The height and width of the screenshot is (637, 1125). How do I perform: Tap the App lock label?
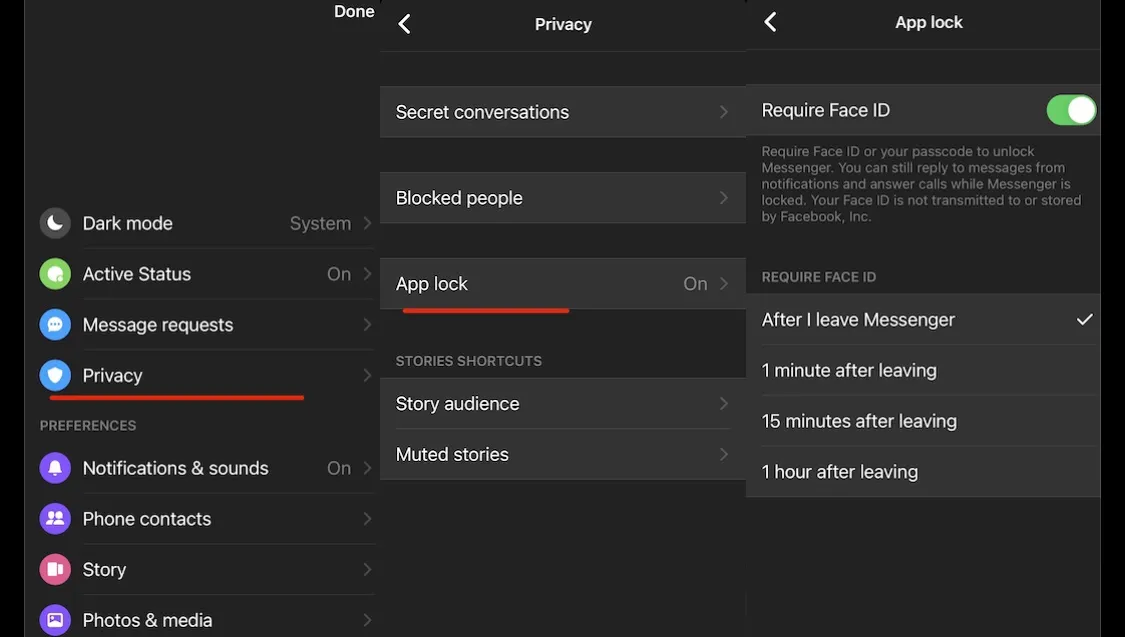[432, 284]
